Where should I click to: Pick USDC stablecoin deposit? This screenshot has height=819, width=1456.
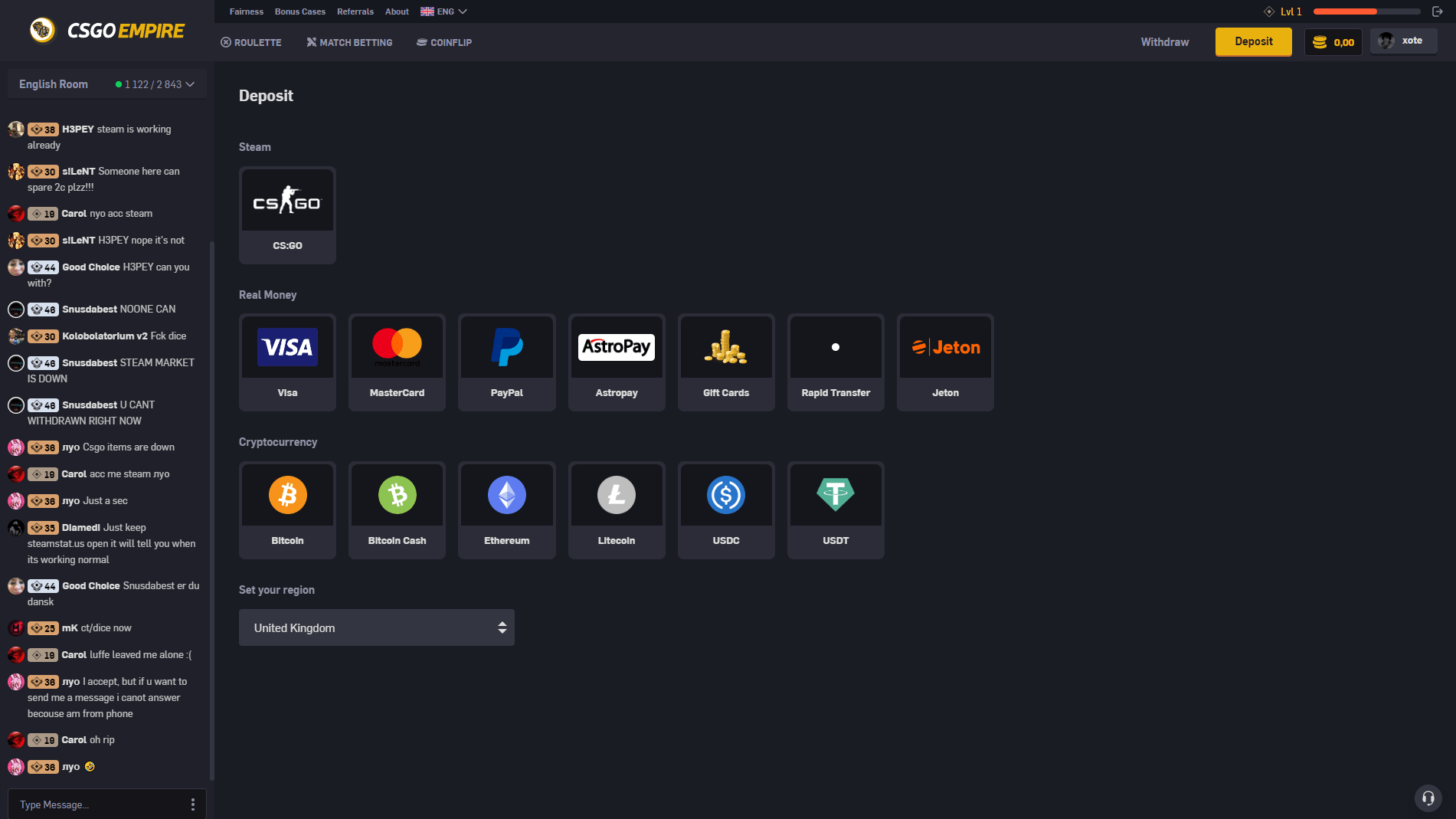pyautogui.click(x=725, y=509)
